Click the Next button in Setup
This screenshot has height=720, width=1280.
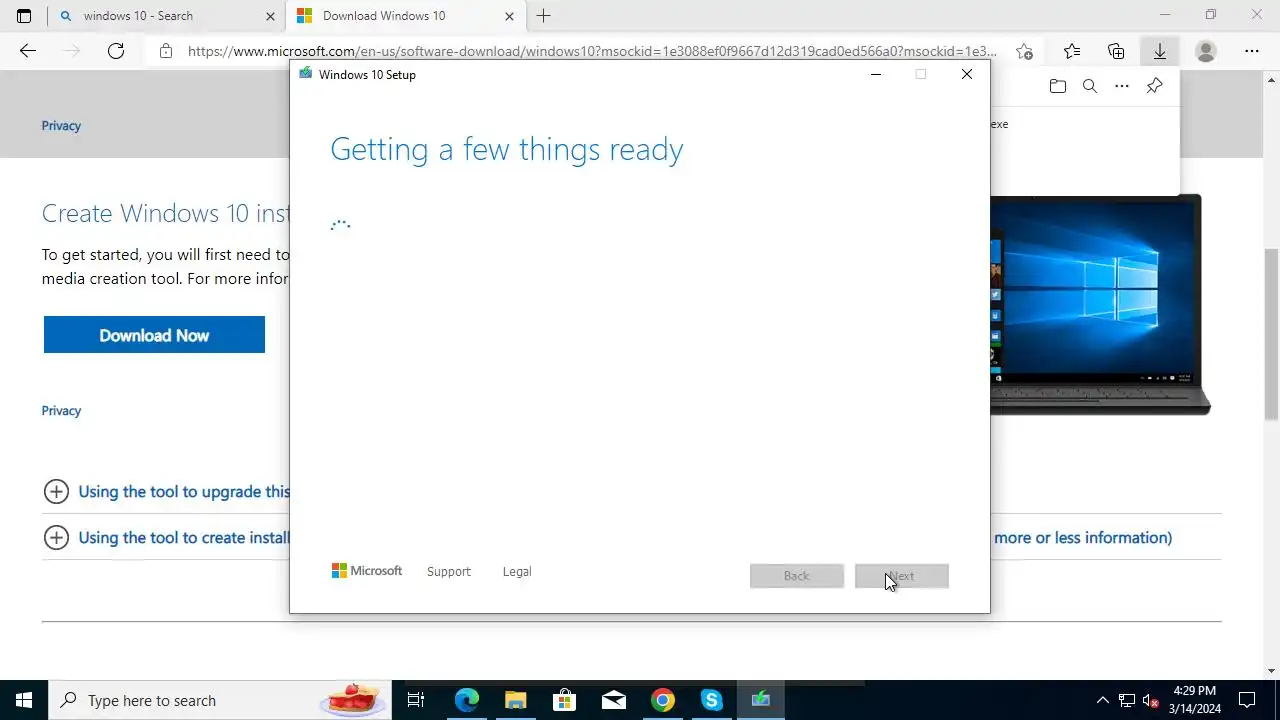coord(902,576)
